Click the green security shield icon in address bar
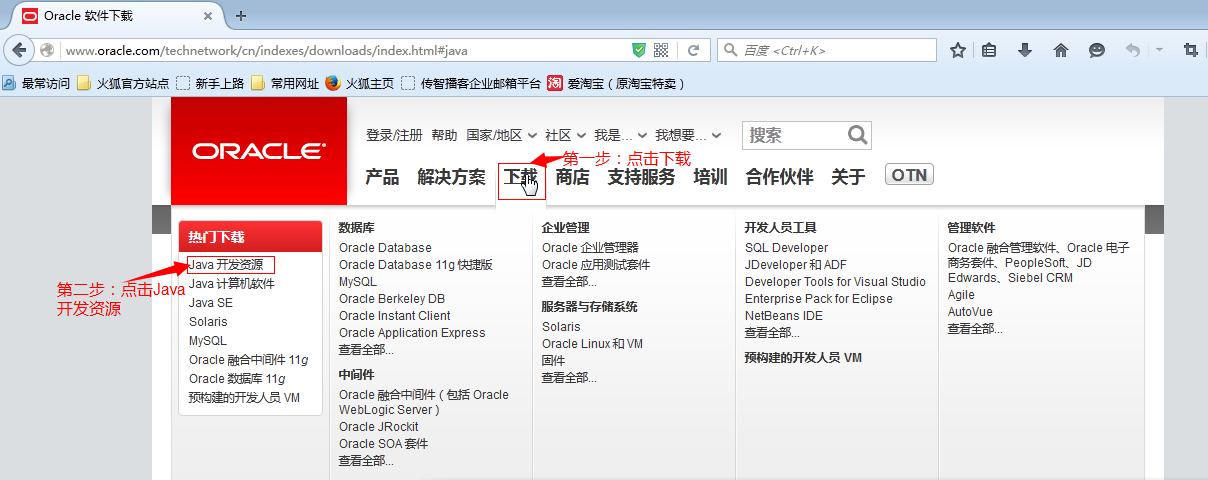This screenshot has width=1208, height=480. 639,50
